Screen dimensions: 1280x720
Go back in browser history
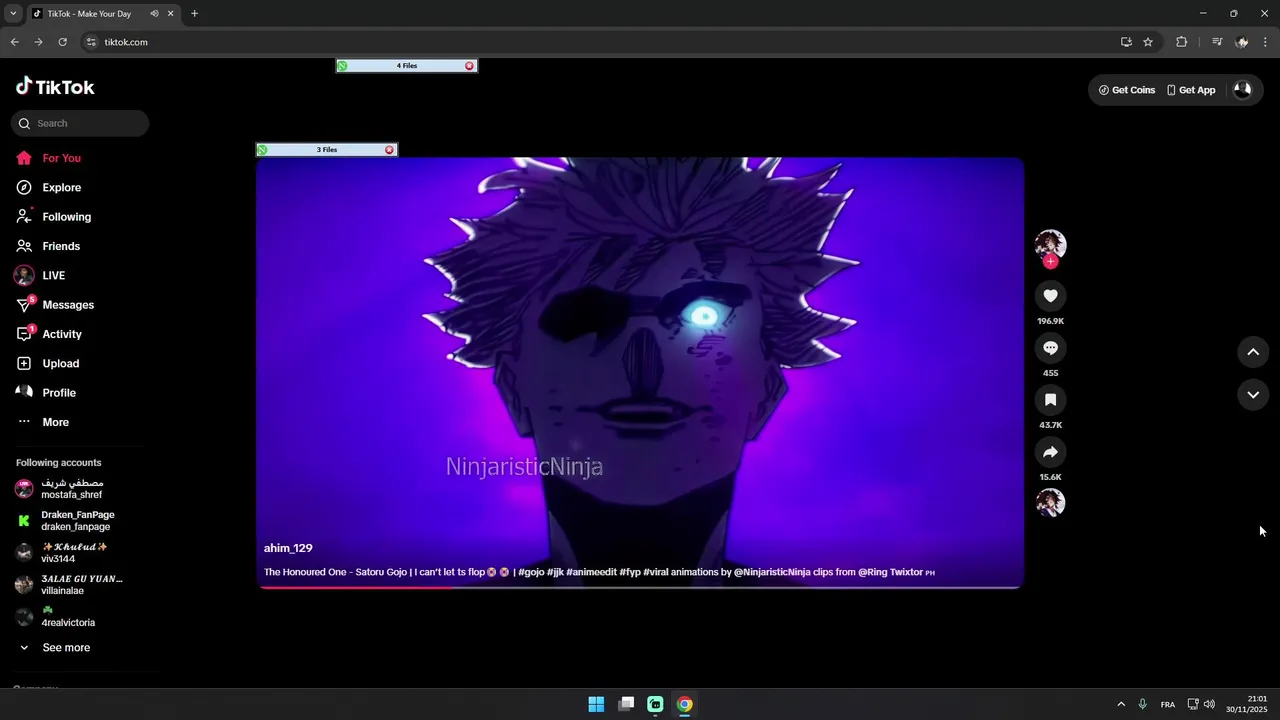click(14, 42)
